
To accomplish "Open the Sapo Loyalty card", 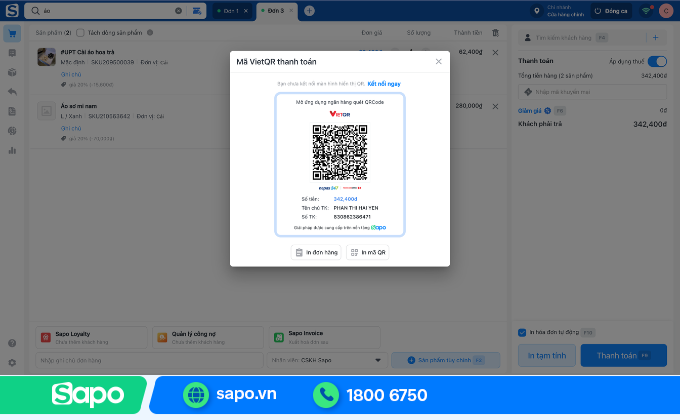I will pyautogui.click(x=91, y=338).
